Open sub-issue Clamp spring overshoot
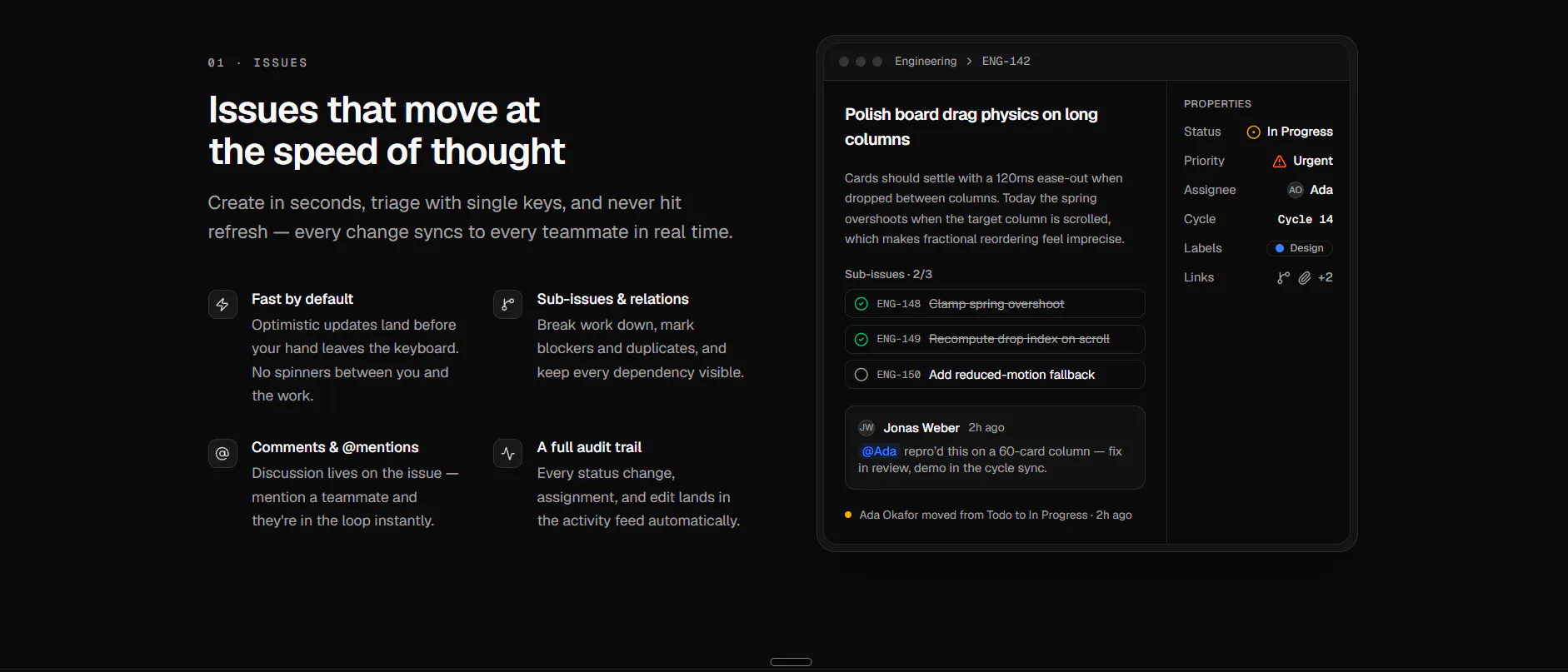The height and width of the screenshot is (672, 1568). coord(996,304)
